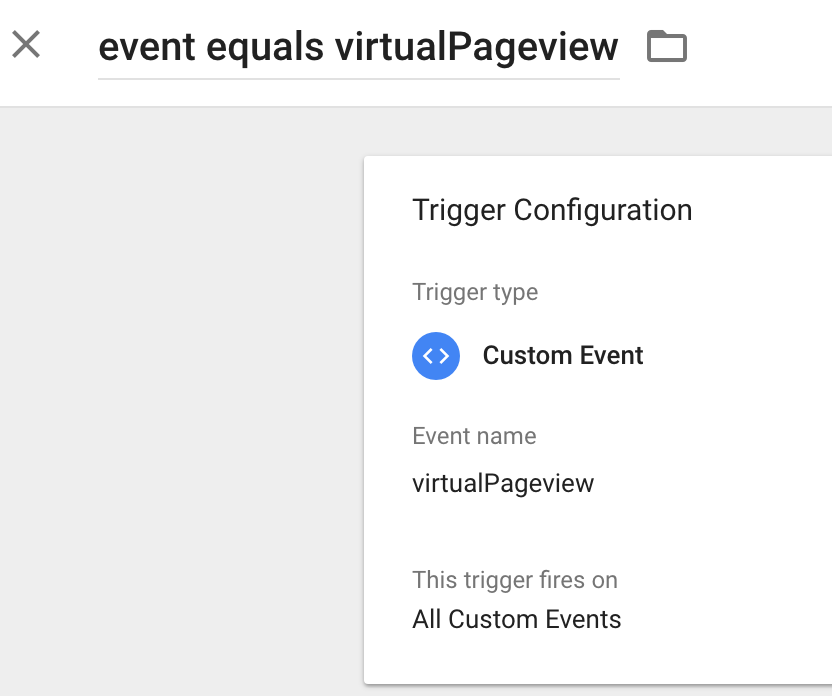Screen dimensions: 832x696
Task: Select the Custom Event trigger type label
Action: tap(562, 355)
